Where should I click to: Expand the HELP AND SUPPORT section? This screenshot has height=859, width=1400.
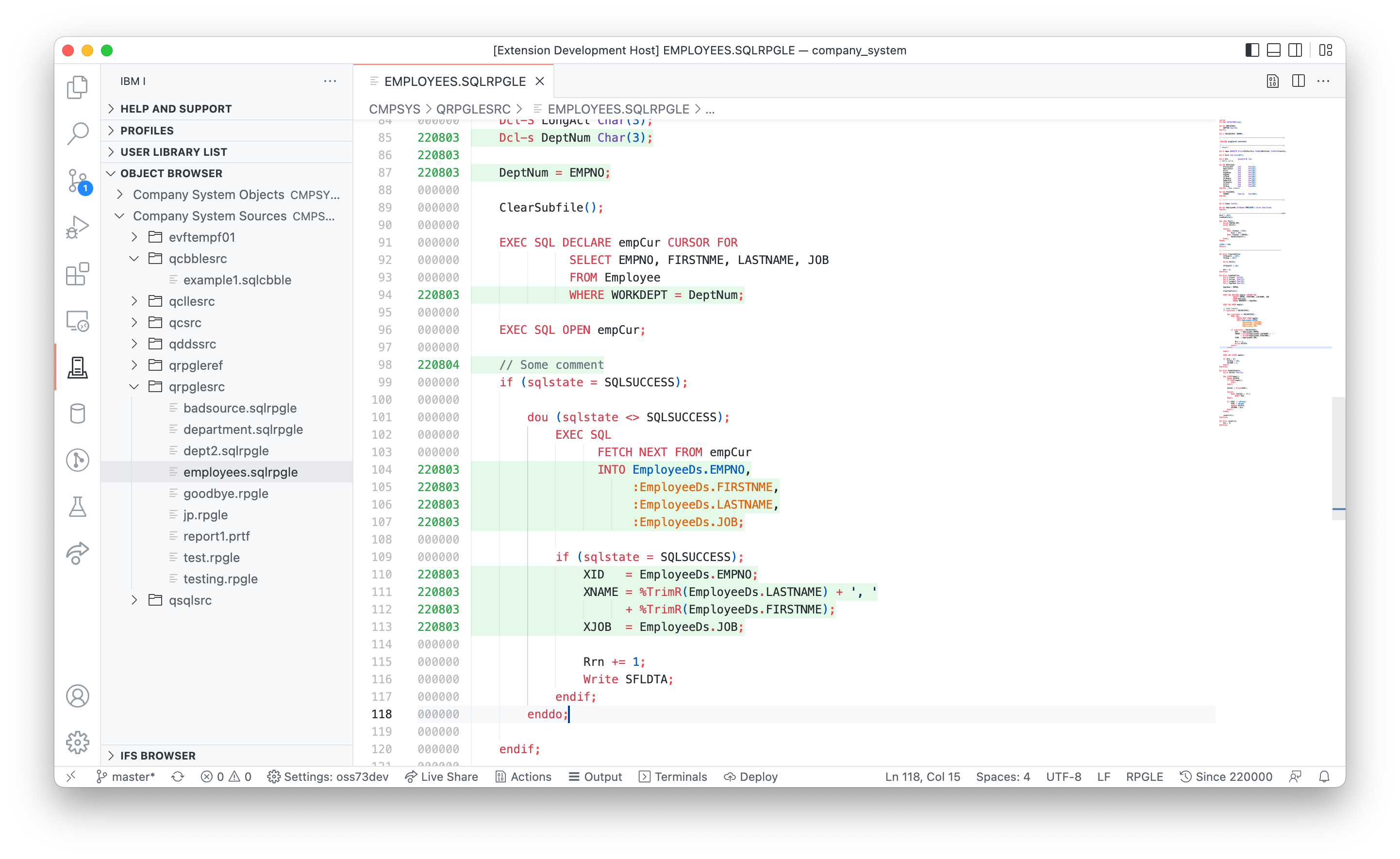176,109
